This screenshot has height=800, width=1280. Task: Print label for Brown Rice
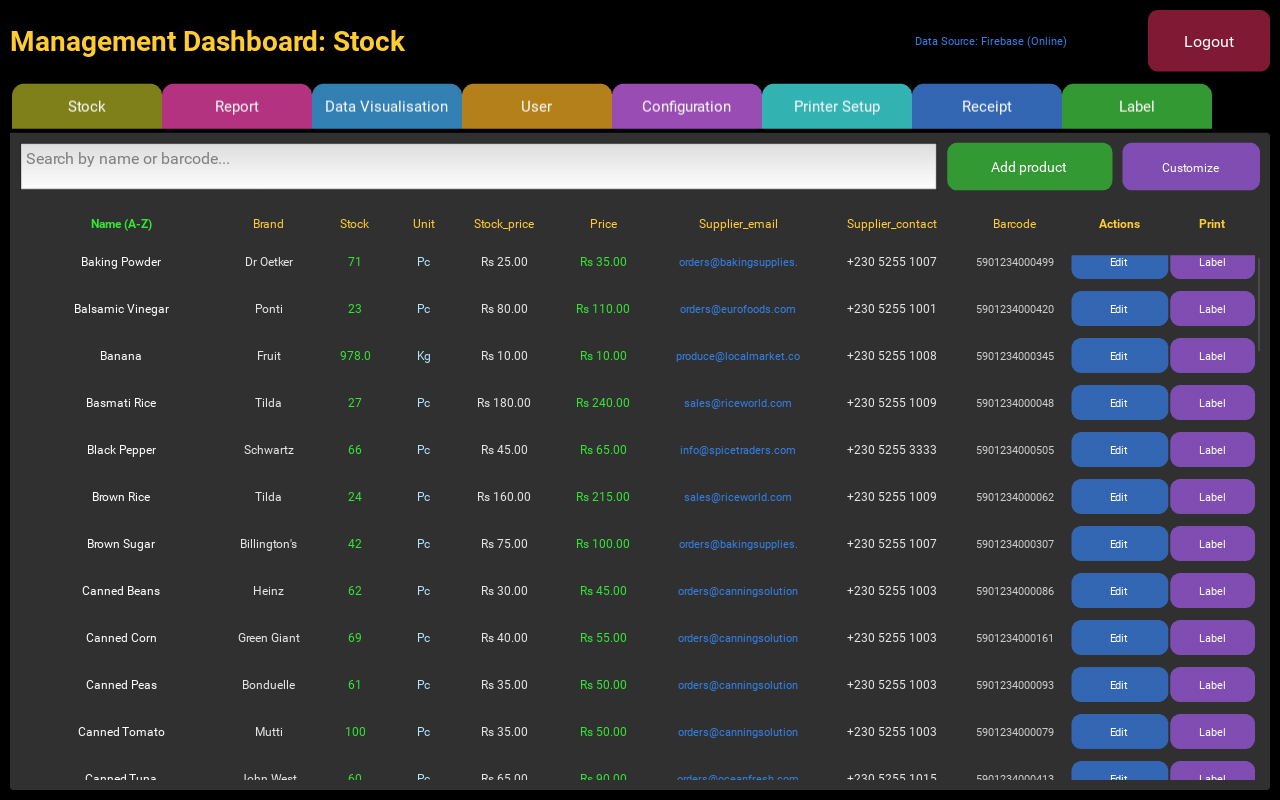coord(1212,497)
